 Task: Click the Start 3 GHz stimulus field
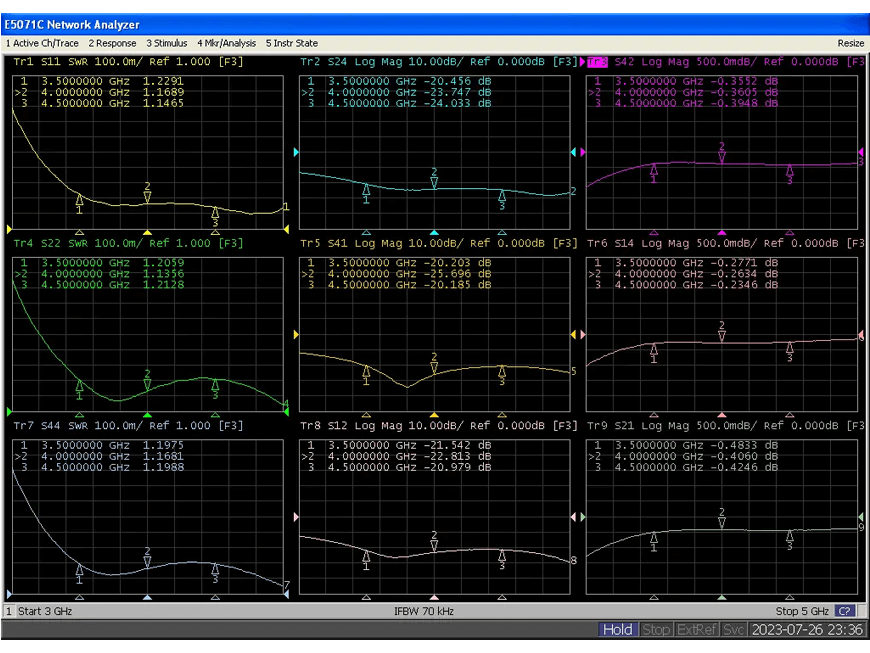click(x=45, y=611)
